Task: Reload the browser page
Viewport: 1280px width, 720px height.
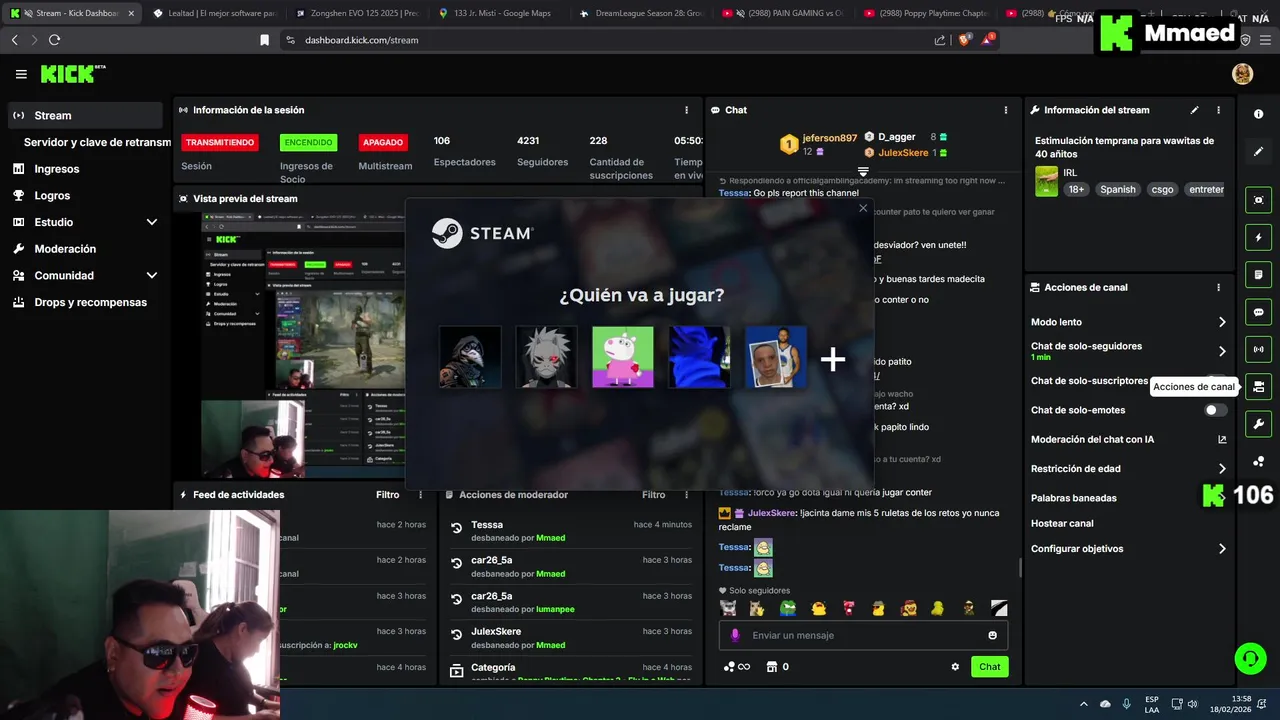Action: 54,40
